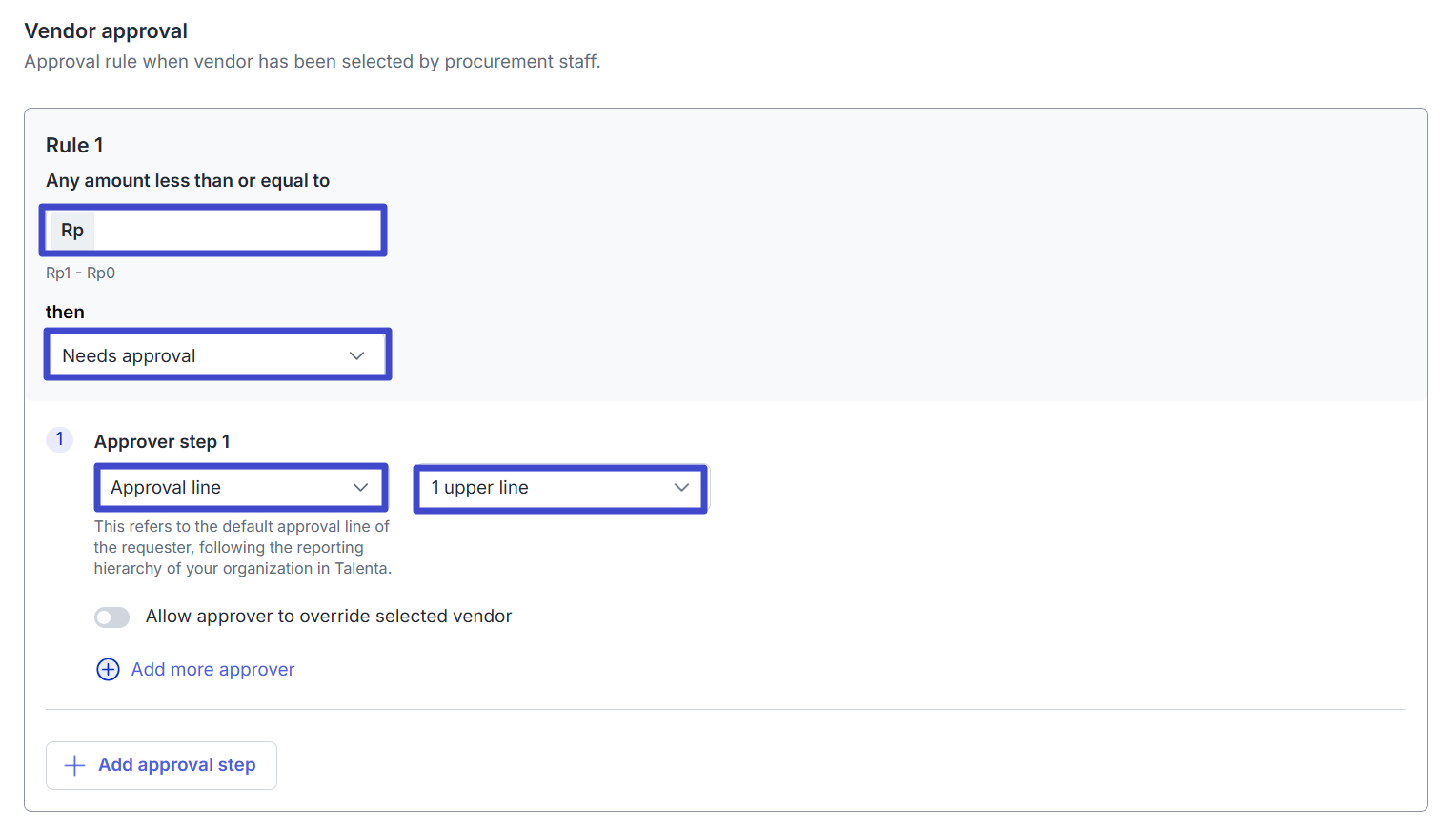The image size is (1456, 830).
Task: Click the step number 1 circle badge
Action: (59, 439)
